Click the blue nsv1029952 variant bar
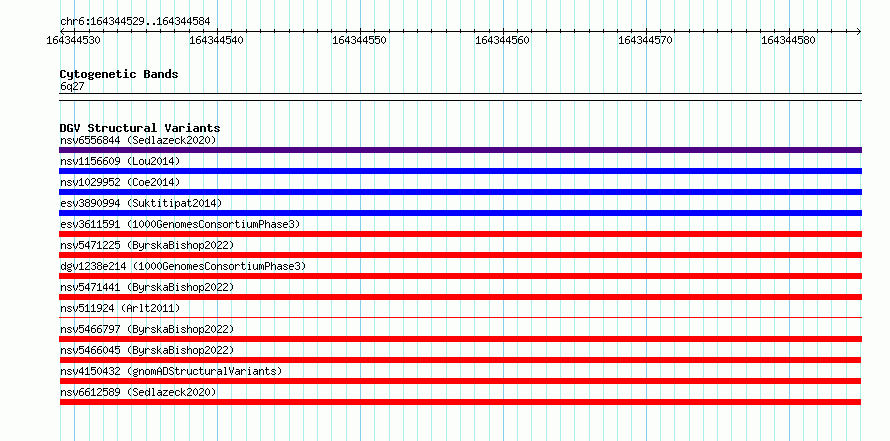This screenshot has width=890, height=441. tap(460, 192)
